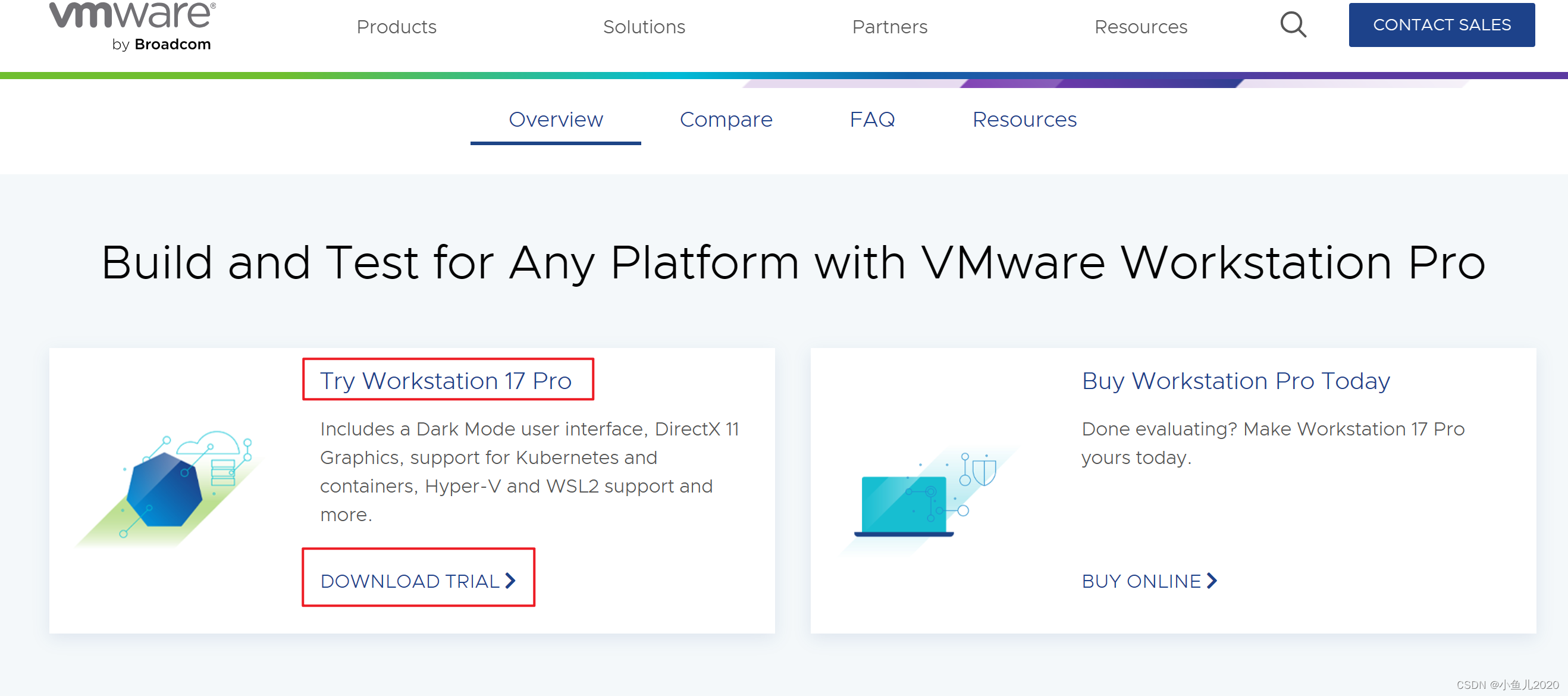Click the DOWNLOAD TRIAL link
This screenshot has height=696, width=1568.
pyautogui.click(x=418, y=581)
